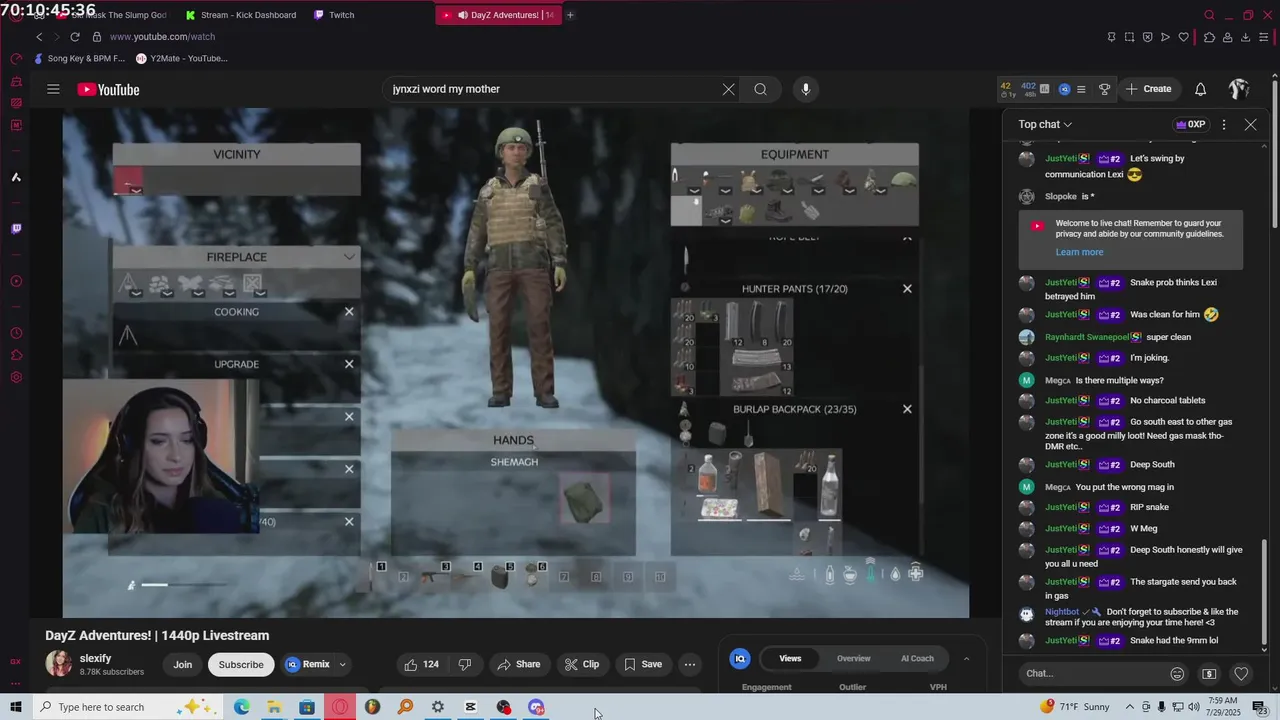Open Y2Mate - YouTube bookmark
Image resolution: width=1280 pixels, height=720 pixels.
[x=182, y=58]
